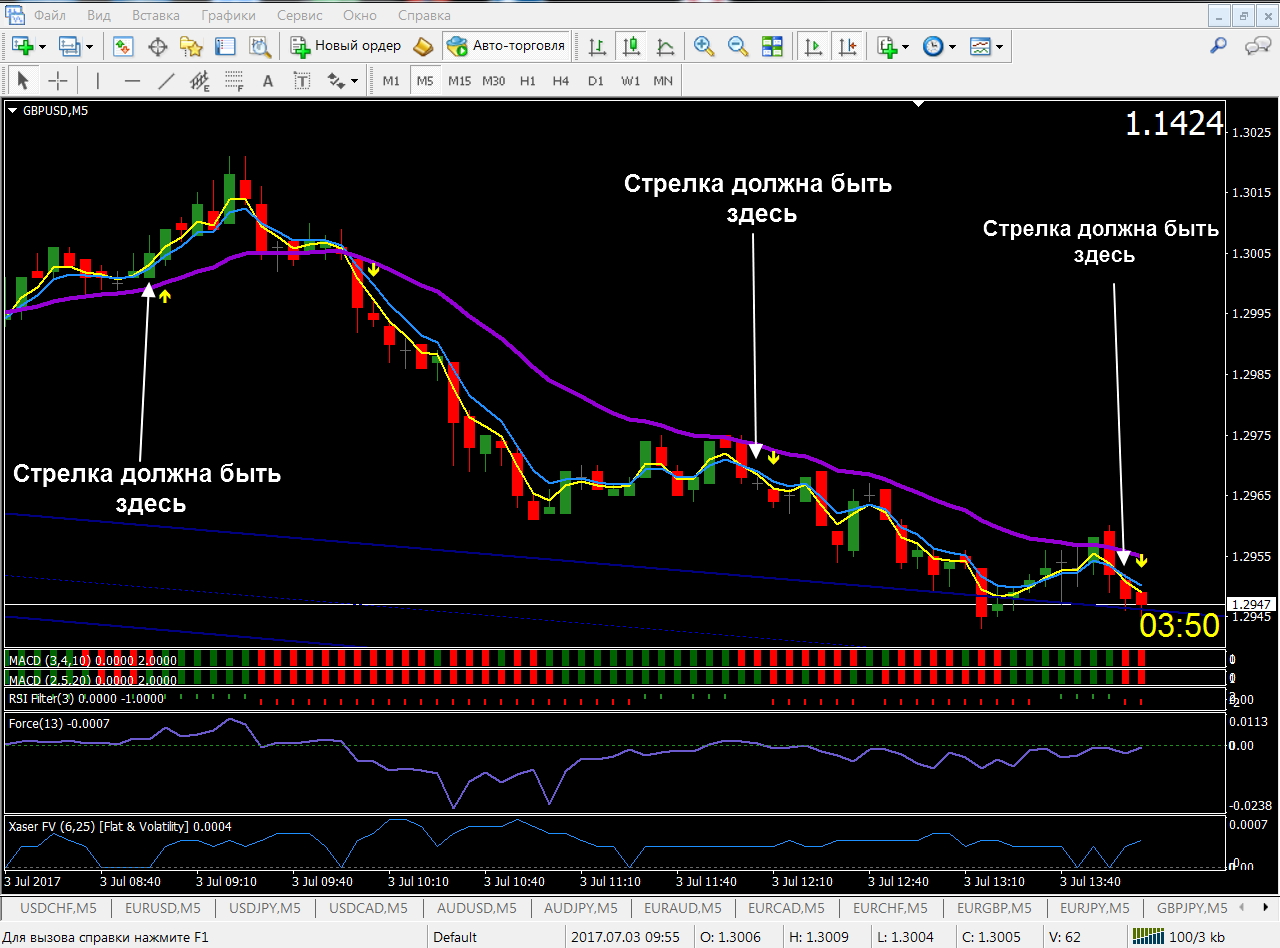This screenshot has width=1280, height=948.
Task: Switch timeframe to M1
Action: pyautogui.click(x=391, y=81)
